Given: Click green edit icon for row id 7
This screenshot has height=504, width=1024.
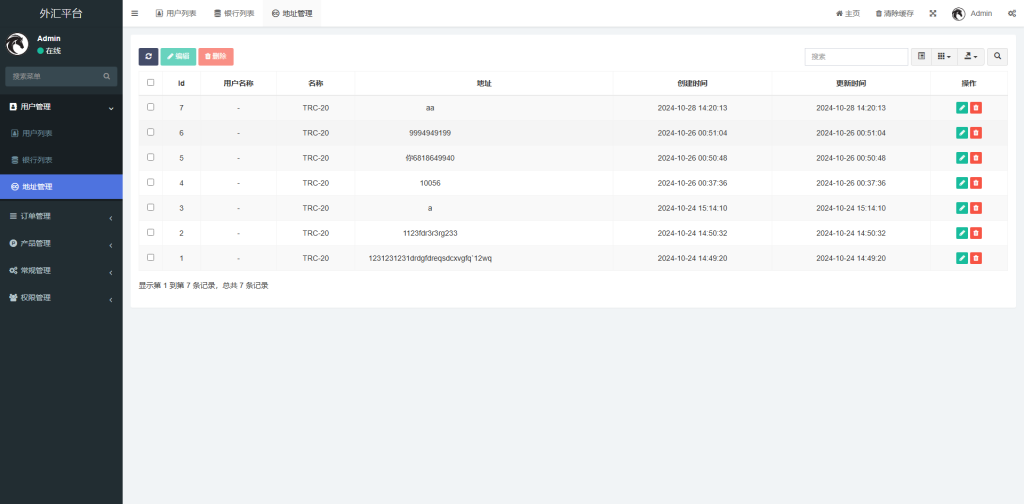Looking at the screenshot, I should click(962, 108).
